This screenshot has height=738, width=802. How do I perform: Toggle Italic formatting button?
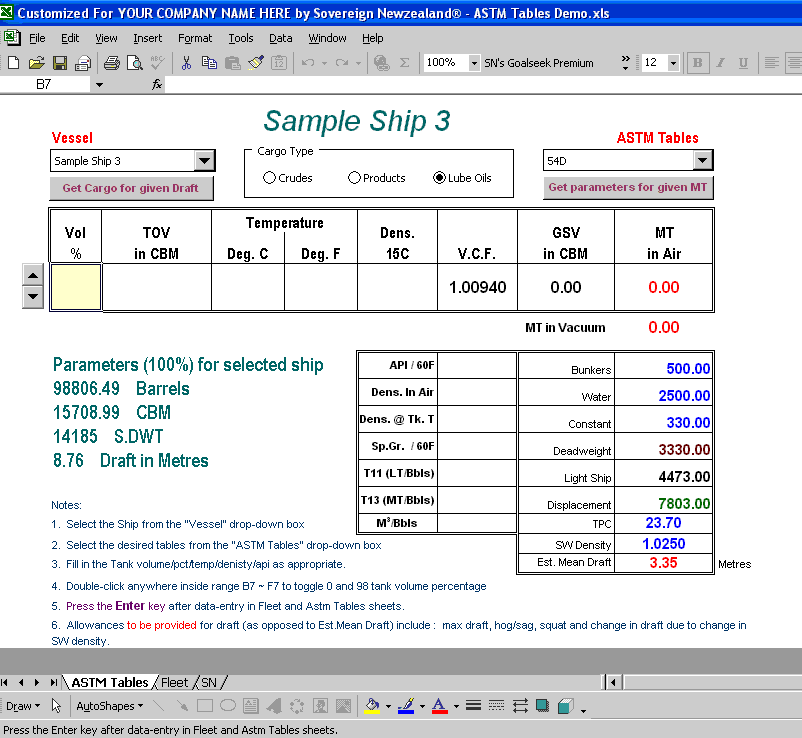coord(721,63)
